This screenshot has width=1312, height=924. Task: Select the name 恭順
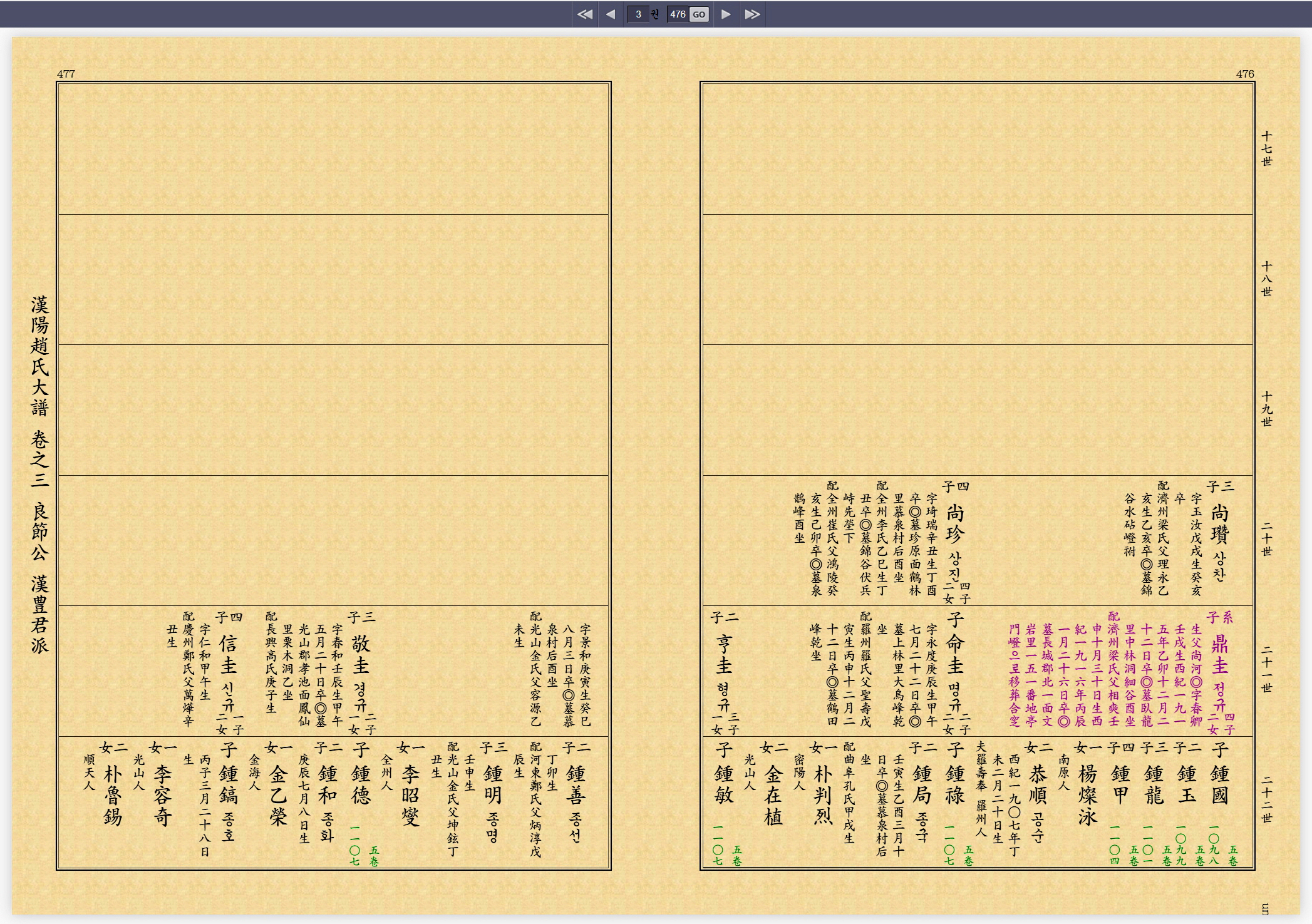tap(1037, 784)
